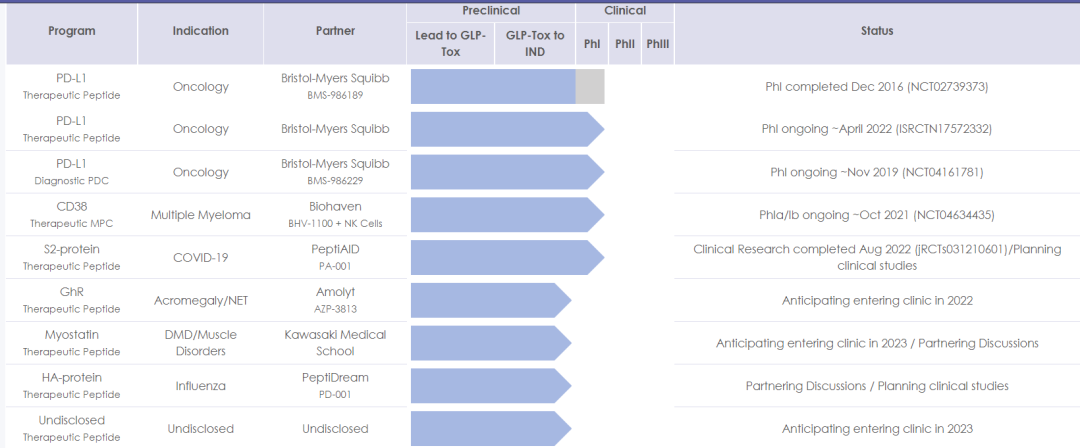
Task: Open the ISRCTN17572332 PhI ongoing status
Action: 877,129
